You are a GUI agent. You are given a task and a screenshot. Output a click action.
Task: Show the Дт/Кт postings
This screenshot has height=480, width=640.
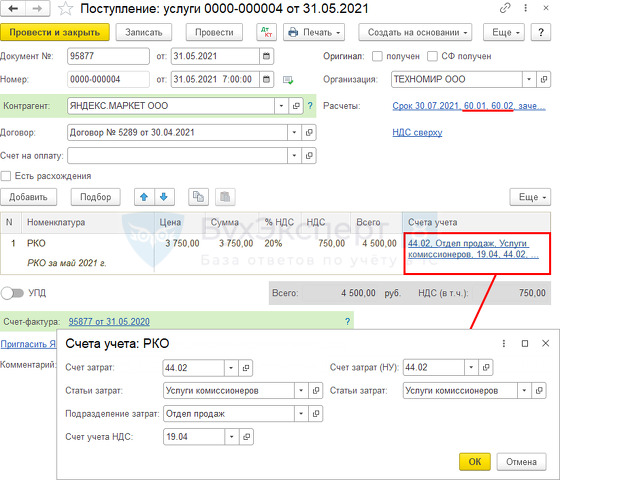click(x=267, y=32)
